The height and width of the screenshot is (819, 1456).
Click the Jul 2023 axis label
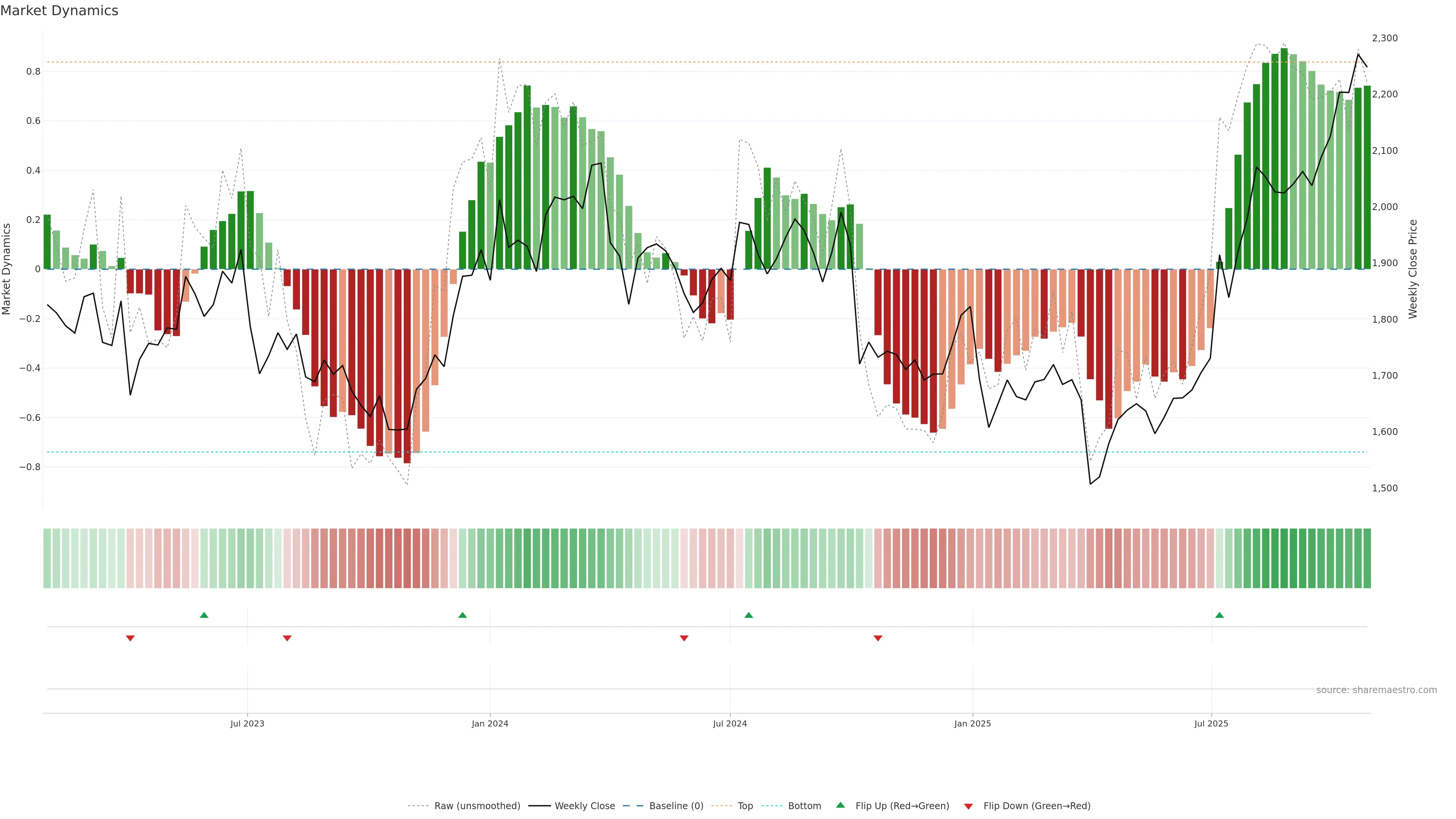pyautogui.click(x=247, y=723)
